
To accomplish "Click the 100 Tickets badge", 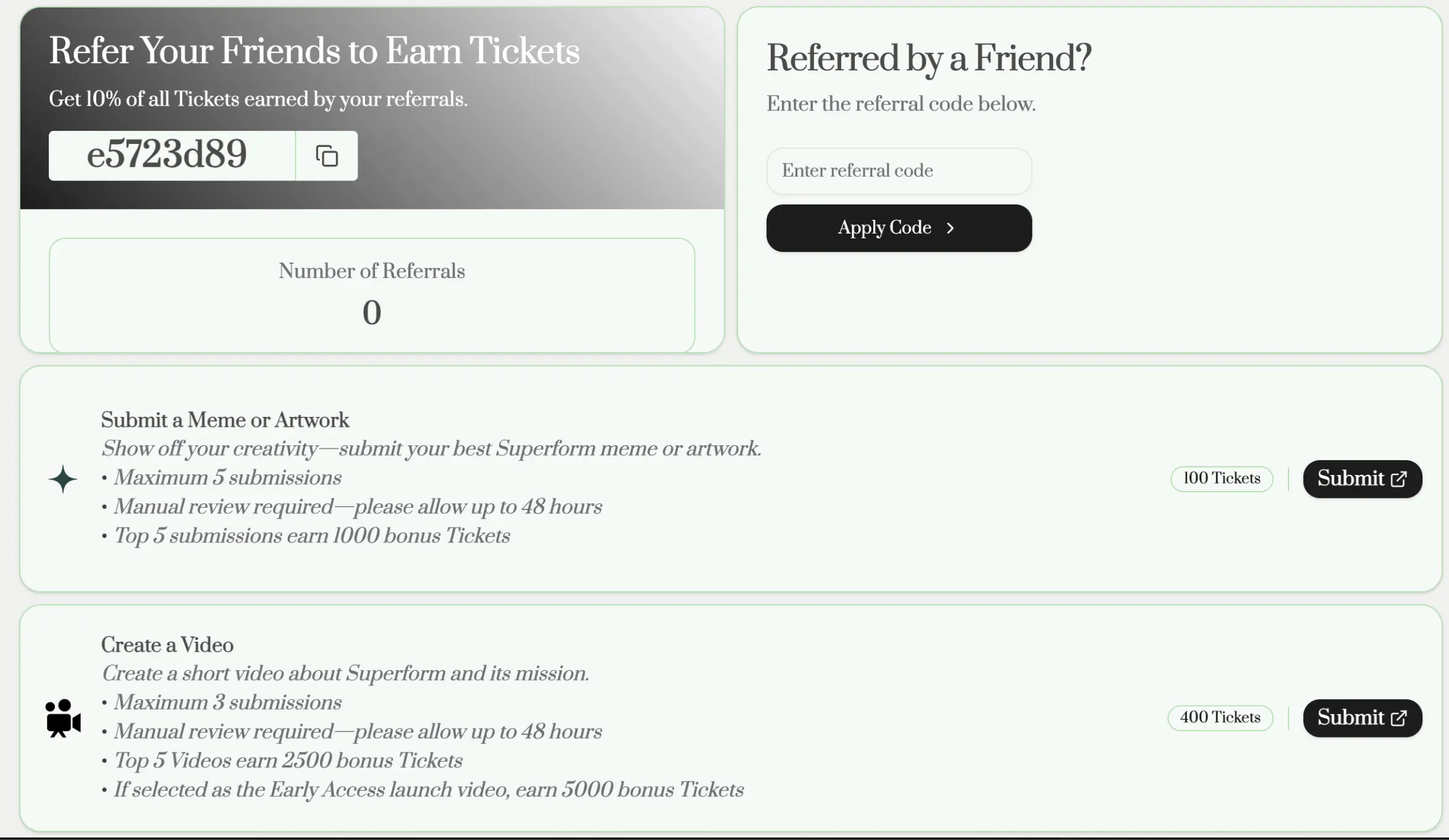I will (1221, 479).
